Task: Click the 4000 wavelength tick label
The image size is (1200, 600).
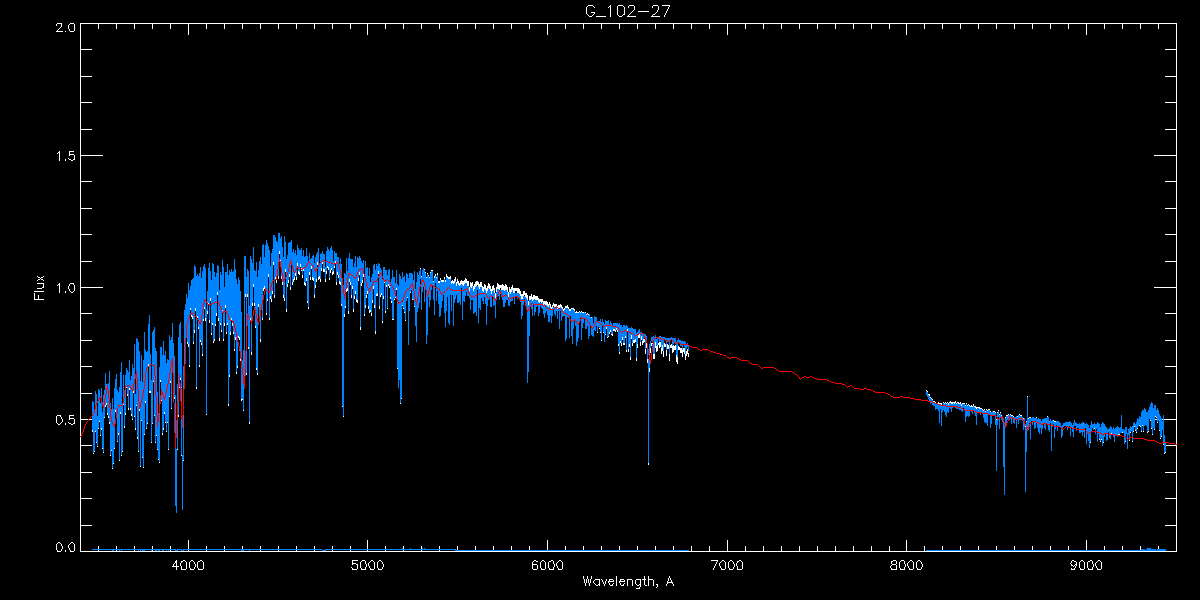Action: pyautogui.click(x=187, y=566)
